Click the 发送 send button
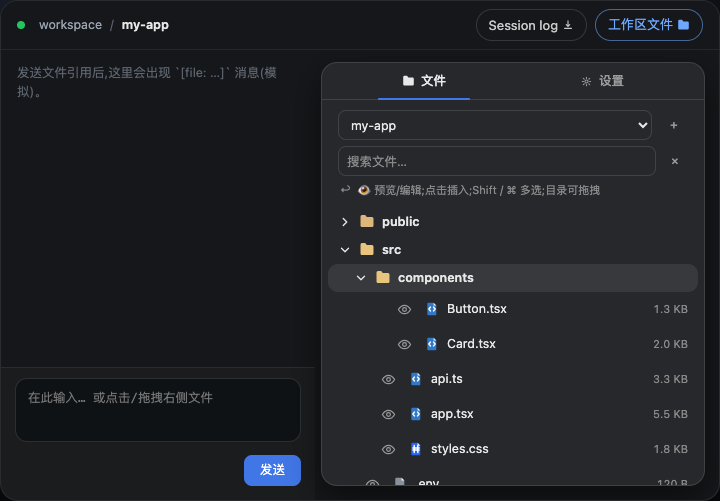This screenshot has width=720, height=501. pos(272,470)
